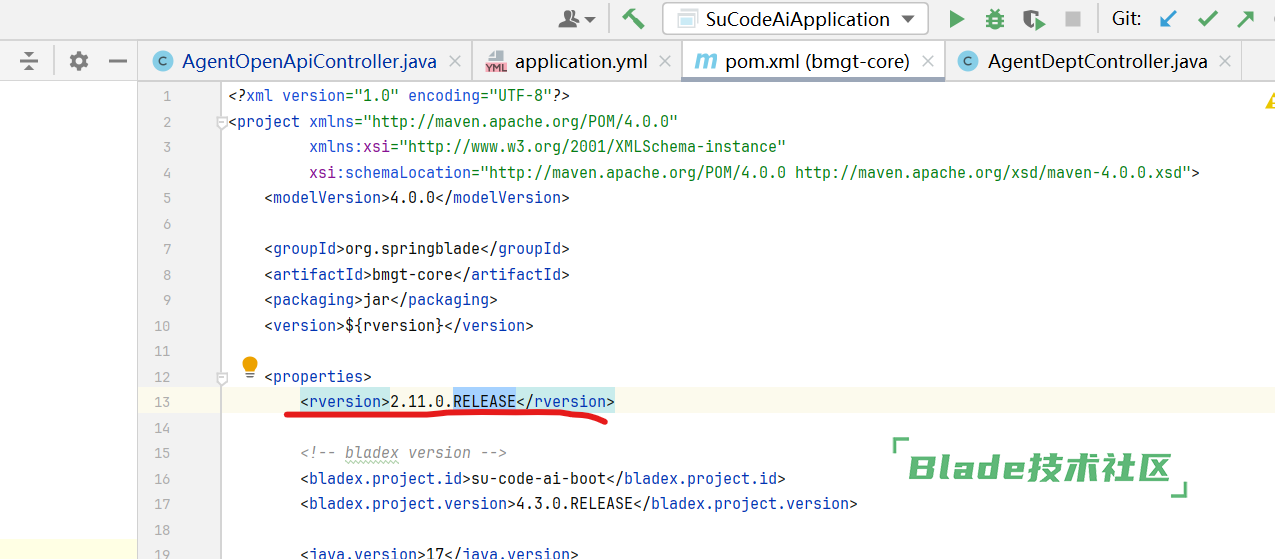The height and width of the screenshot is (559, 1275).
Task: Hide the tool window with minus button
Action: point(118,61)
